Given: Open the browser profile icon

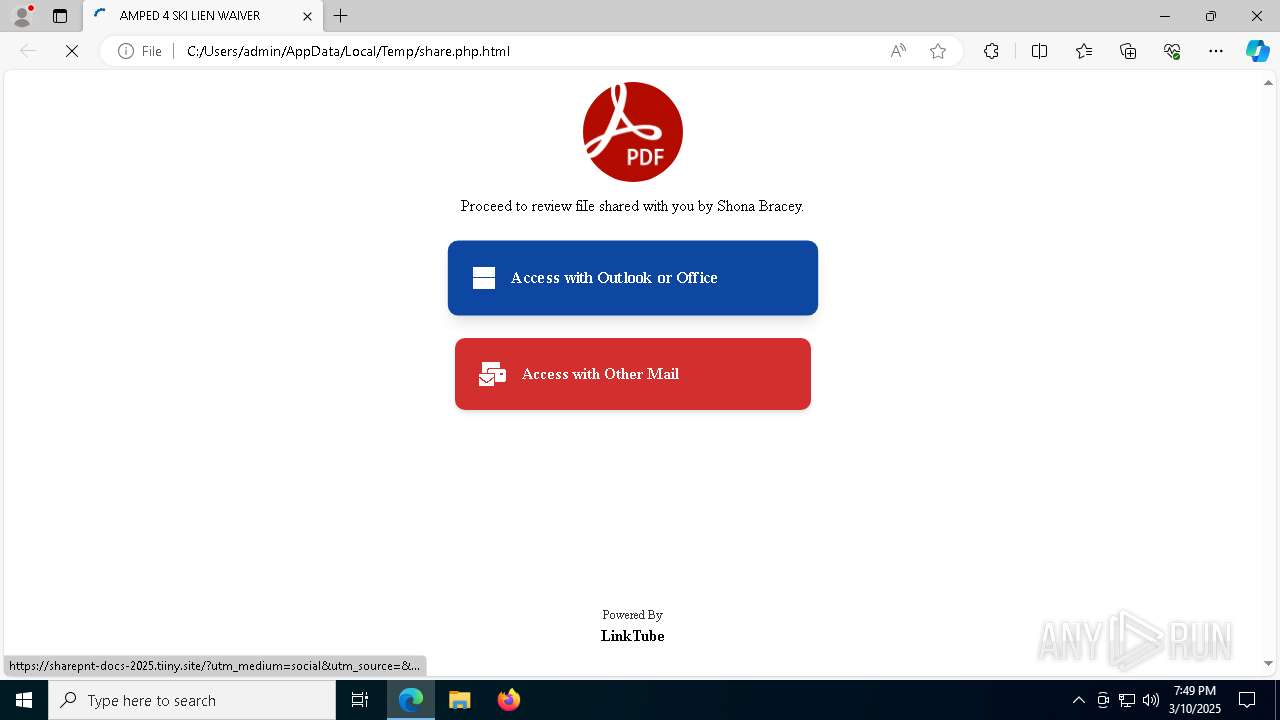Looking at the screenshot, I should click(21, 16).
